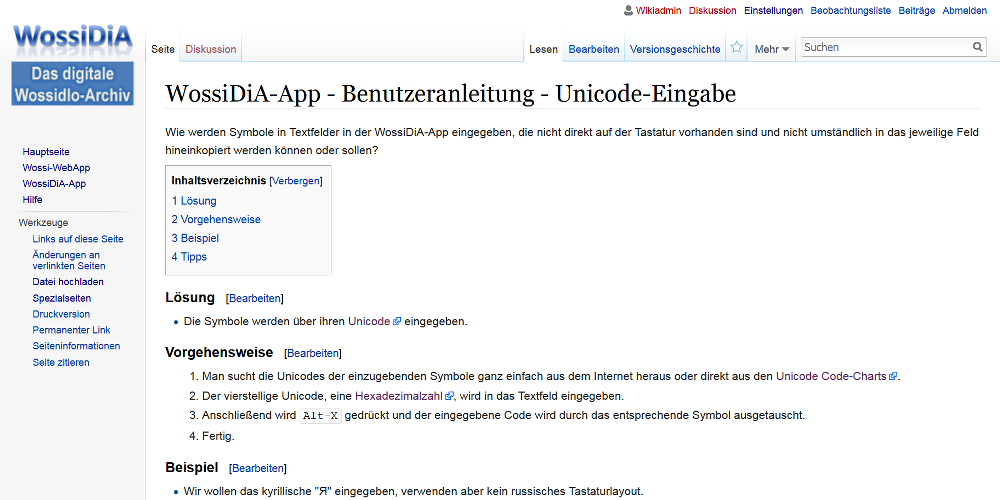Select the Lesen tab

tap(543, 49)
